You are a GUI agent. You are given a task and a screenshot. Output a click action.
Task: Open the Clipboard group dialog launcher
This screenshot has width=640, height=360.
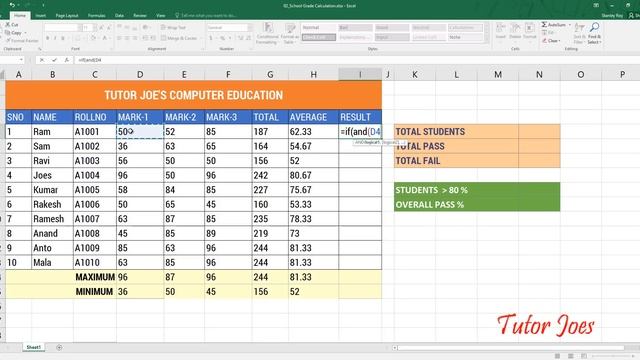[x=40, y=49]
